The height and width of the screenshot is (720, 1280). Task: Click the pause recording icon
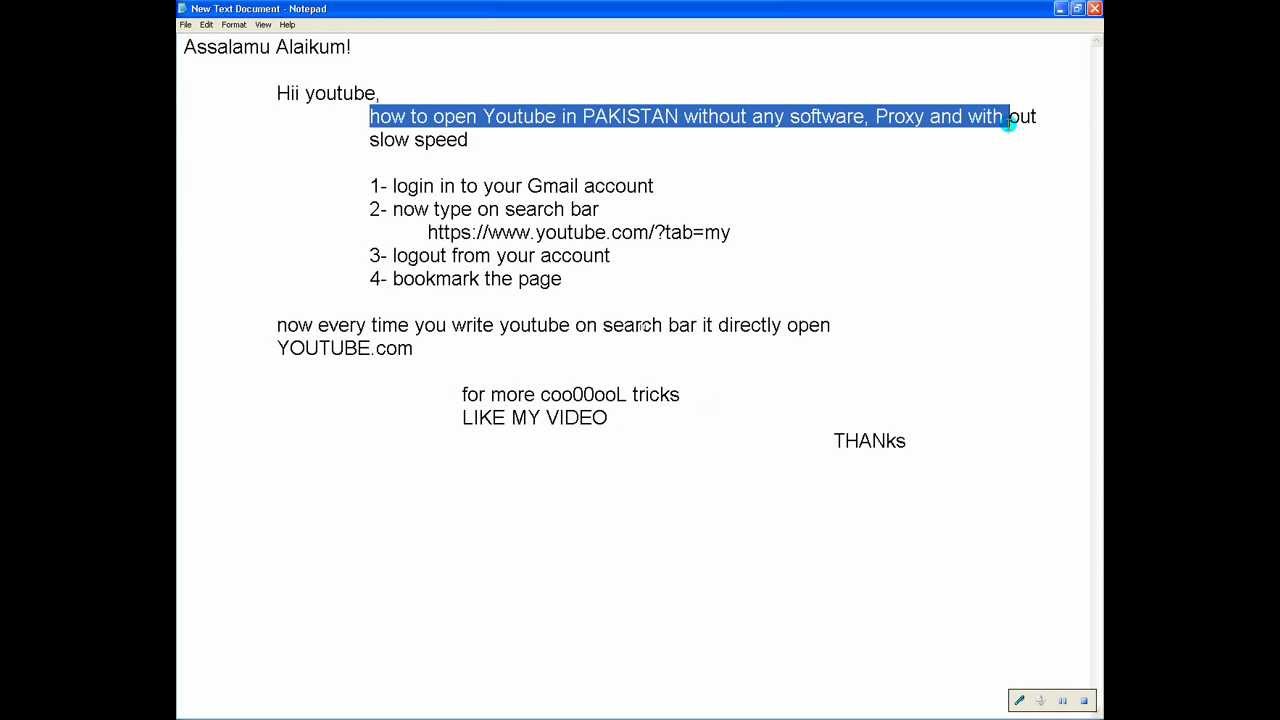tap(1062, 701)
